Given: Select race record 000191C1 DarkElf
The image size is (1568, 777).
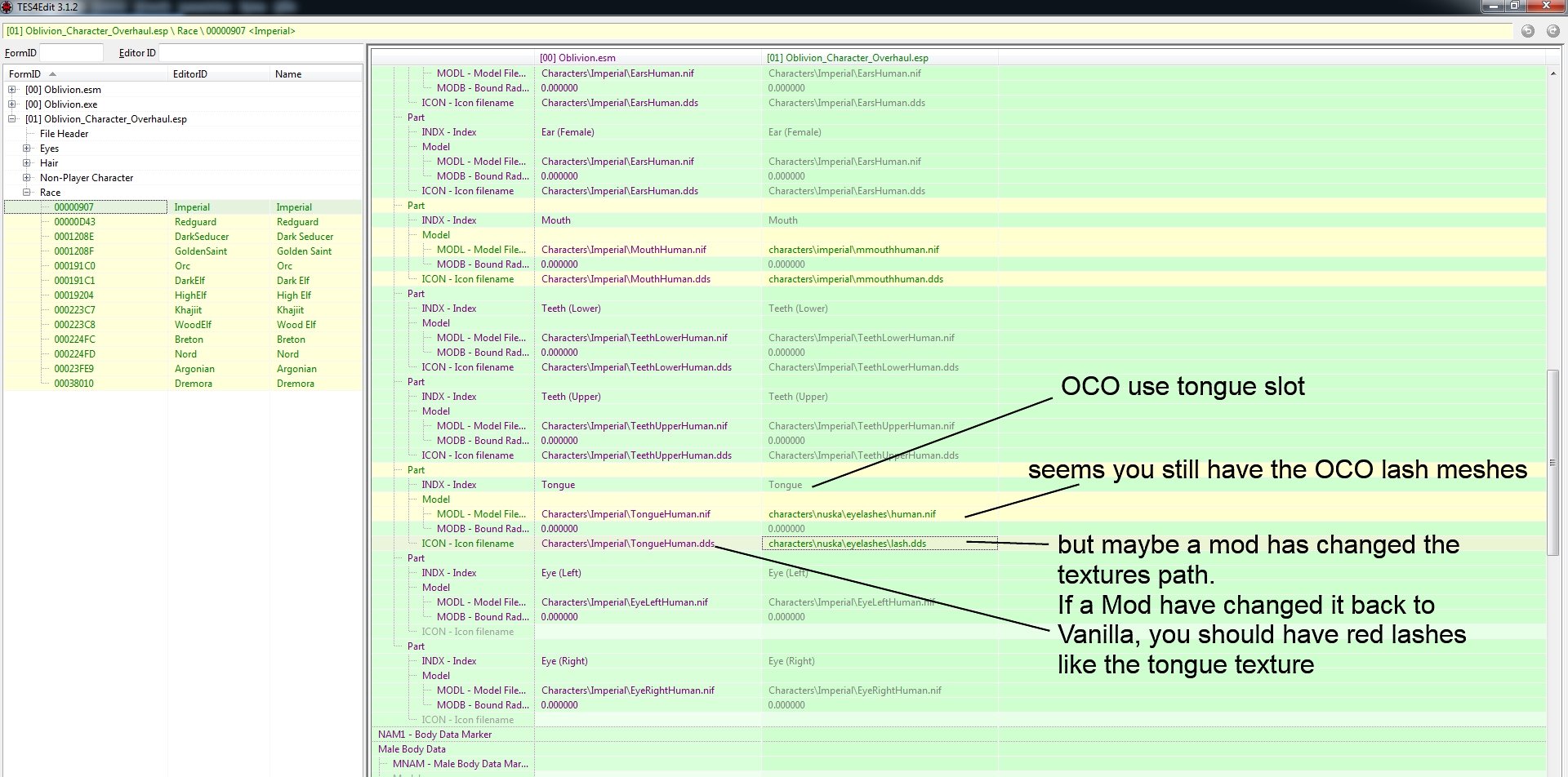Looking at the screenshot, I should [x=183, y=281].
